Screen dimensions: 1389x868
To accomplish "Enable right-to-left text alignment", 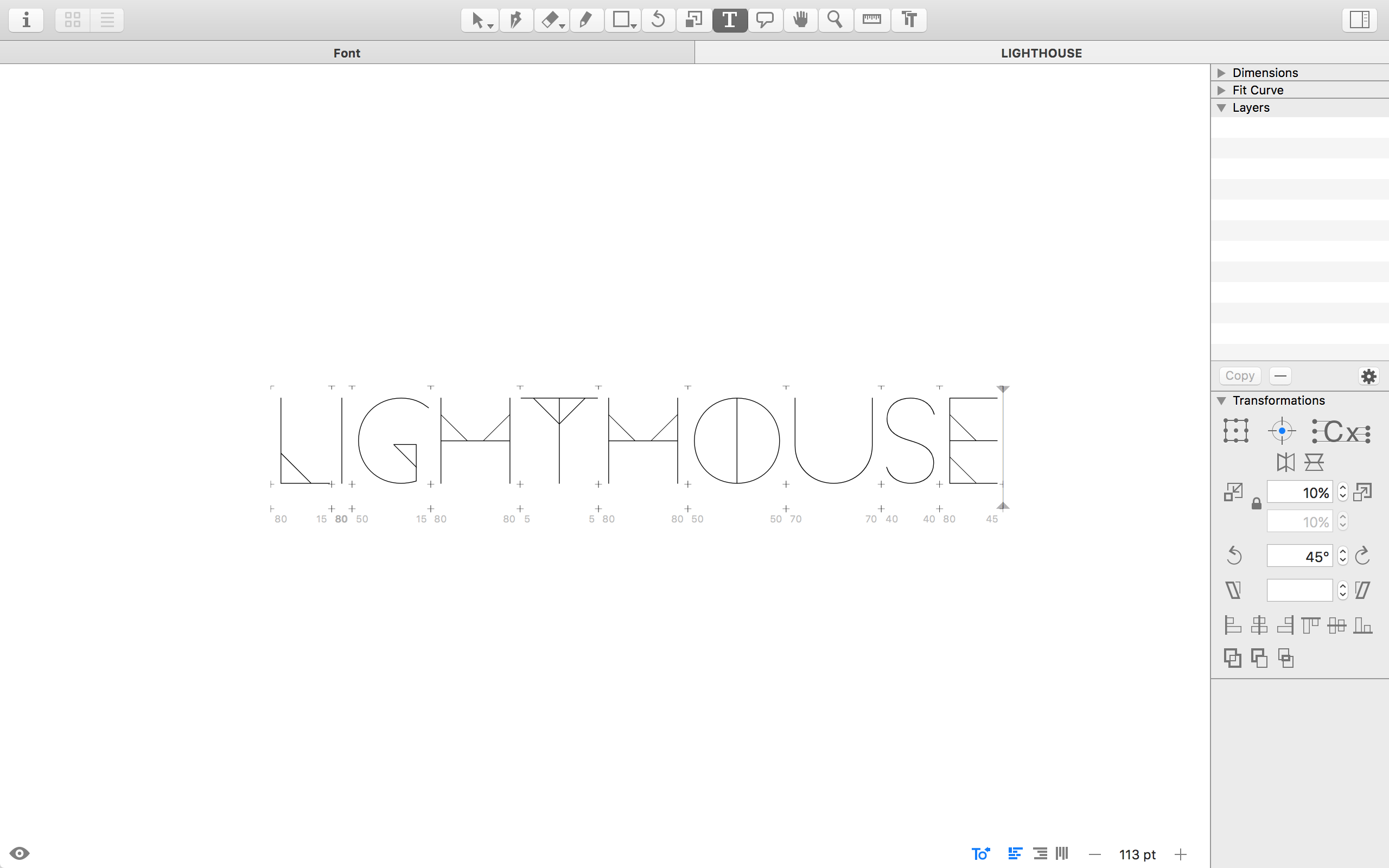I will pos(1040,854).
